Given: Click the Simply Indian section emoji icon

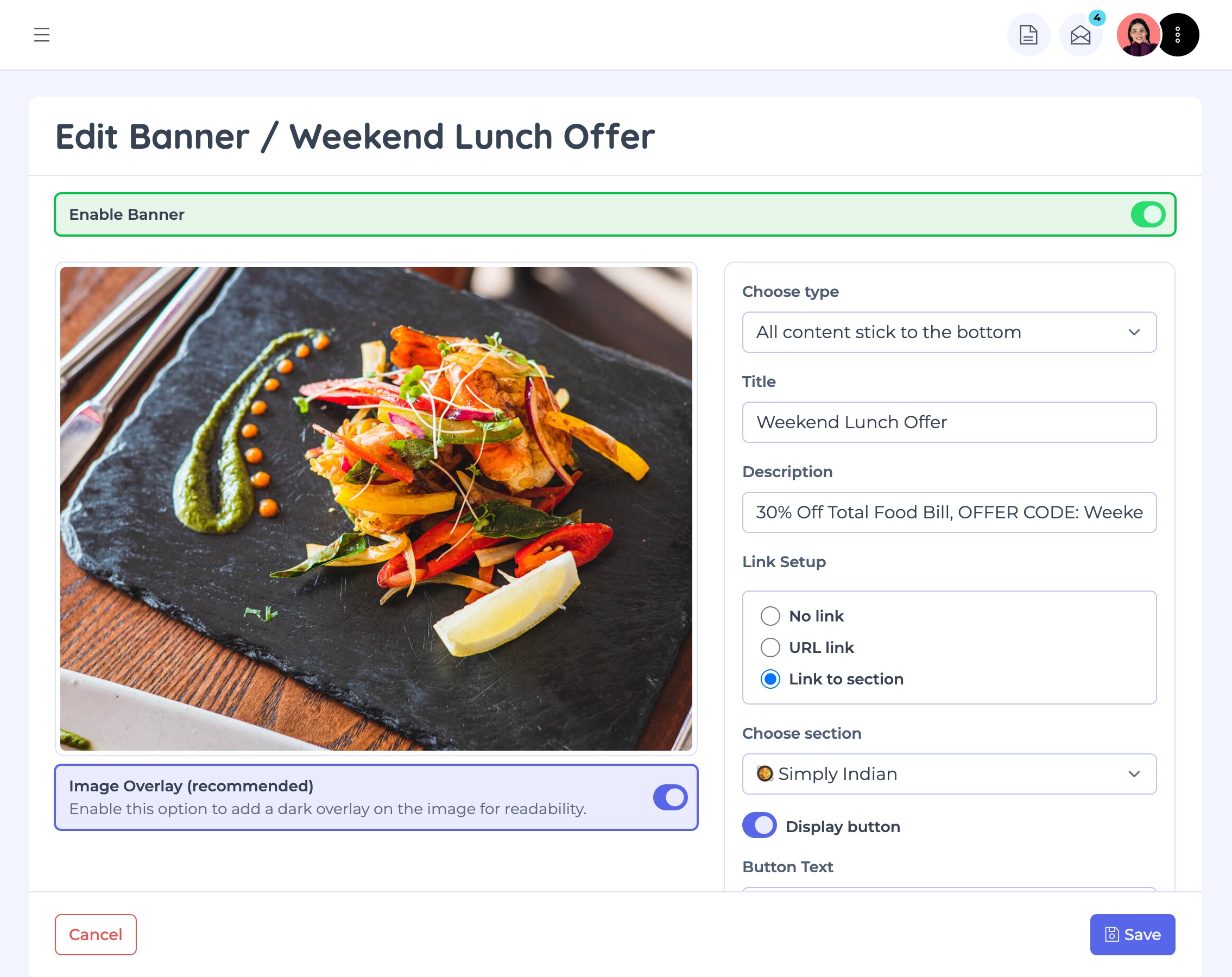Looking at the screenshot, I should point(765,773).
